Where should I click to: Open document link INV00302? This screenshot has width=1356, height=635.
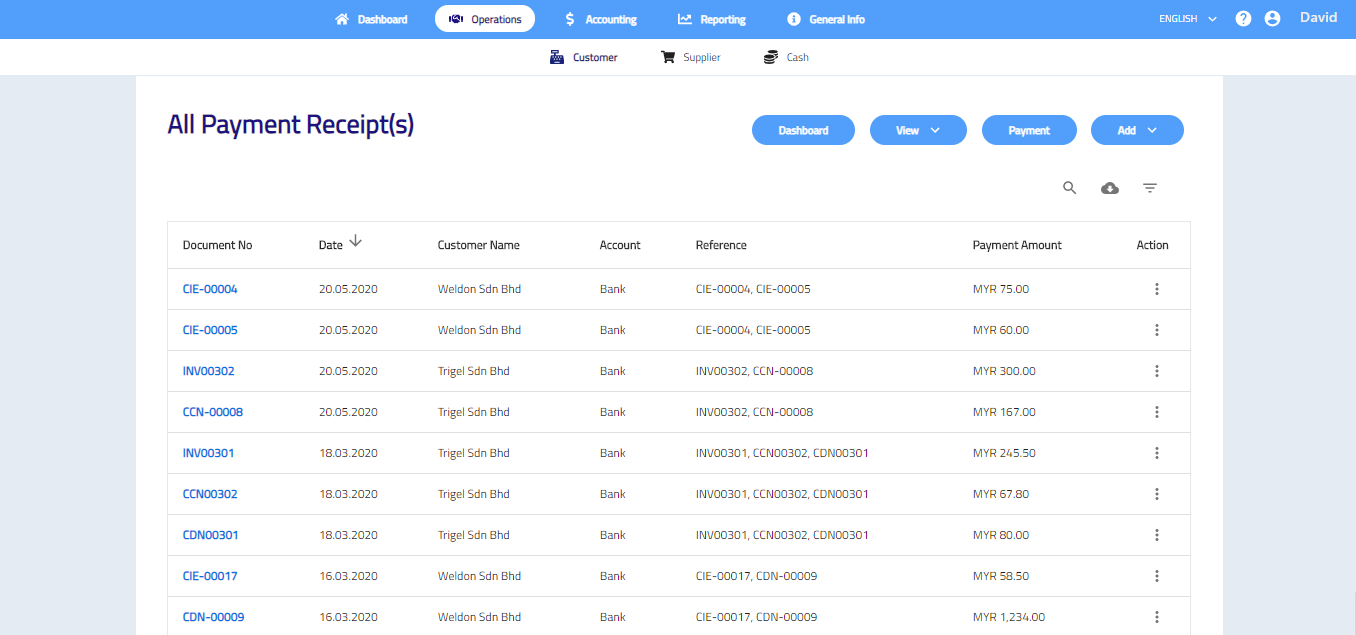pyautogui.click(x=208, y=371)
